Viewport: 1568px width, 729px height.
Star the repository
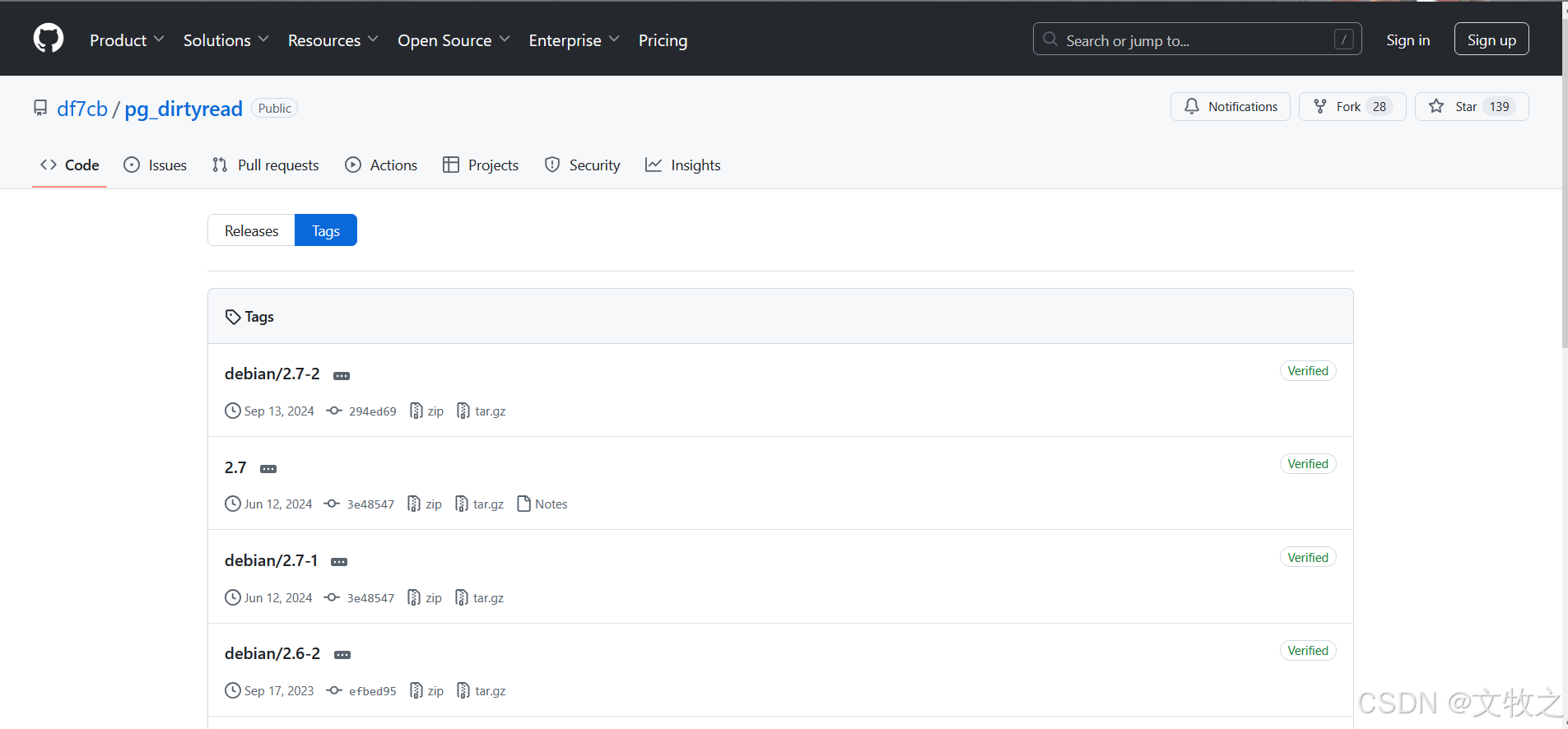pos(1471,107)
